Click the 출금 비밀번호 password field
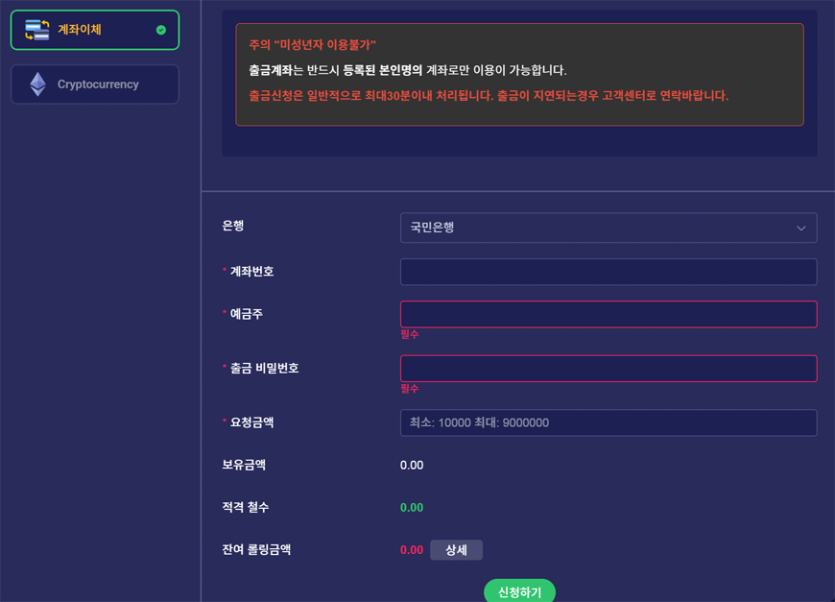The height and width of the screenshot is (602, 835). tap(607, 368)
